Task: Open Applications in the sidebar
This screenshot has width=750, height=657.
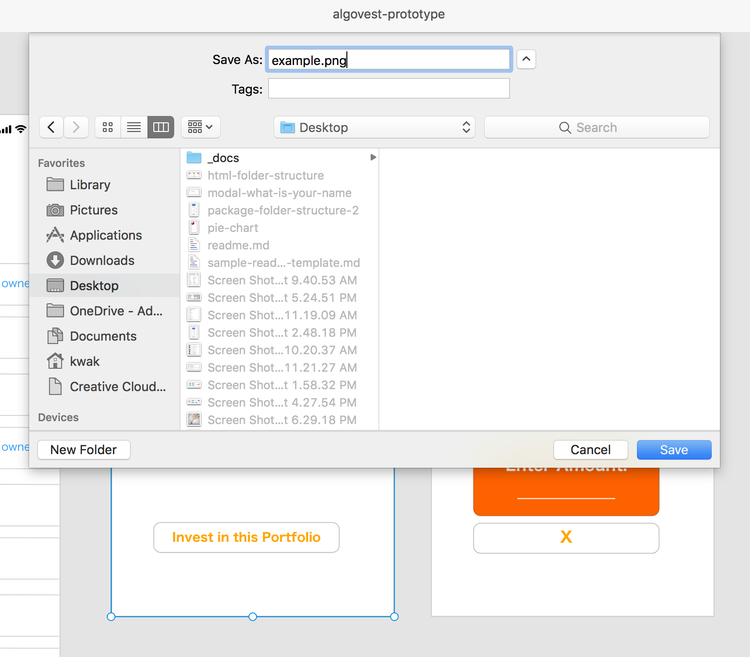Action: 104,235
